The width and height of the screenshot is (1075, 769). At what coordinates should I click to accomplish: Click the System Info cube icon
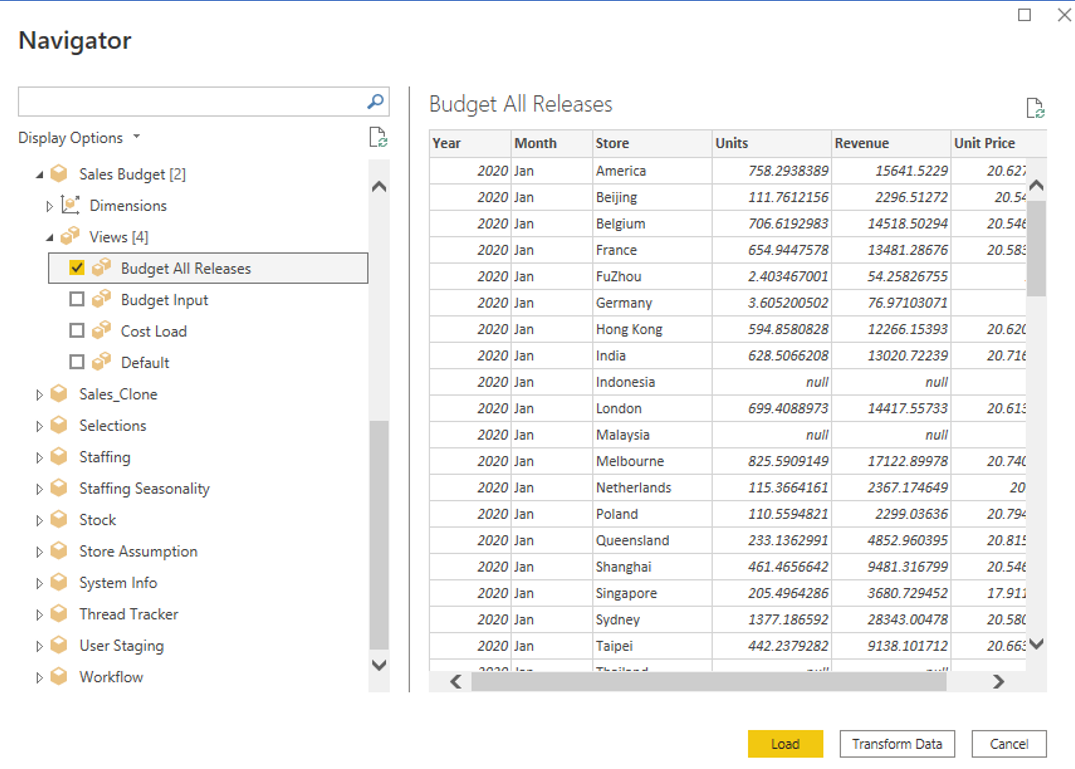click(x=60, y=582)
